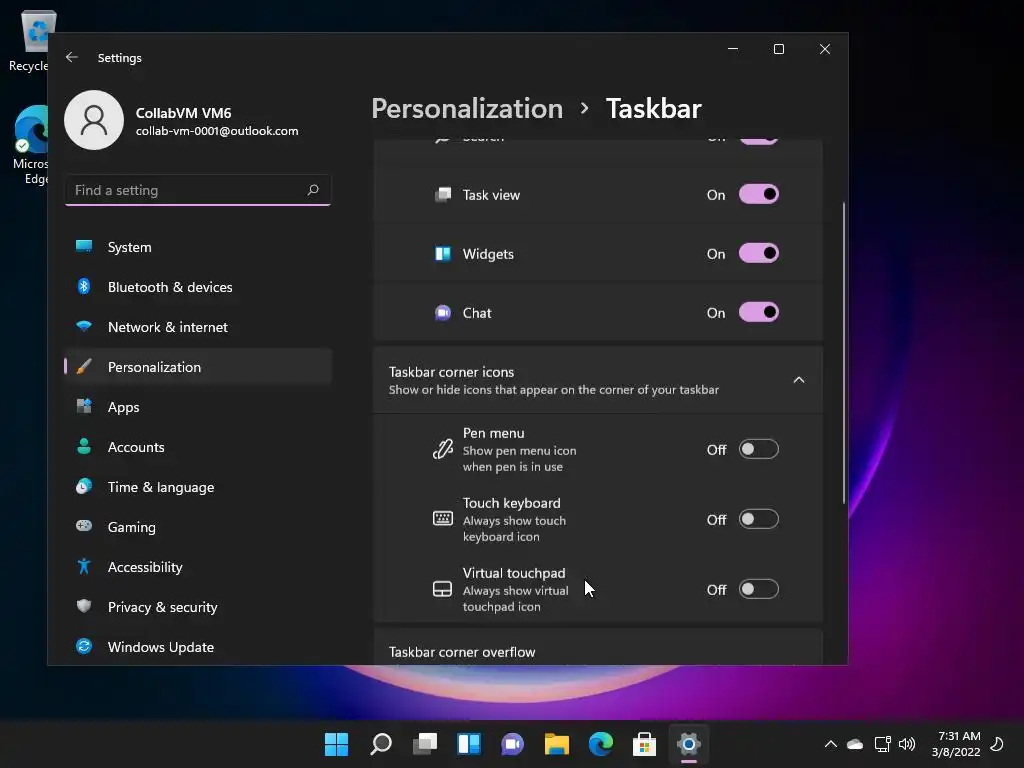Click Personalization in the breadcrumb
Viewport: 1024px width, 768px height.
coord(467,108)
